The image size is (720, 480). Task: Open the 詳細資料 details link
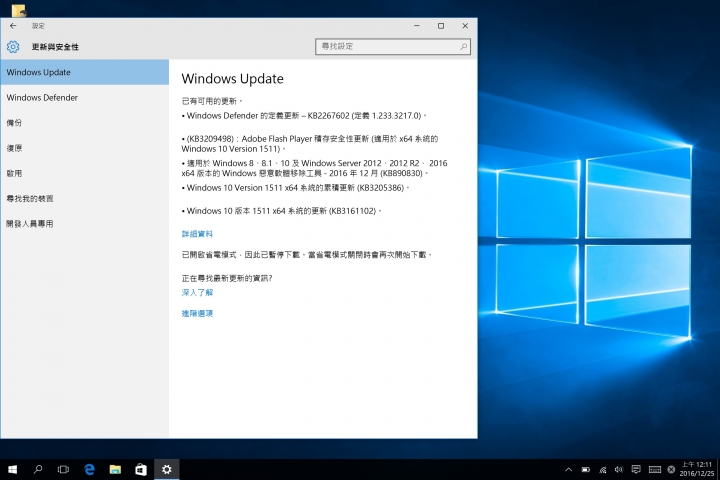point(197,234)
